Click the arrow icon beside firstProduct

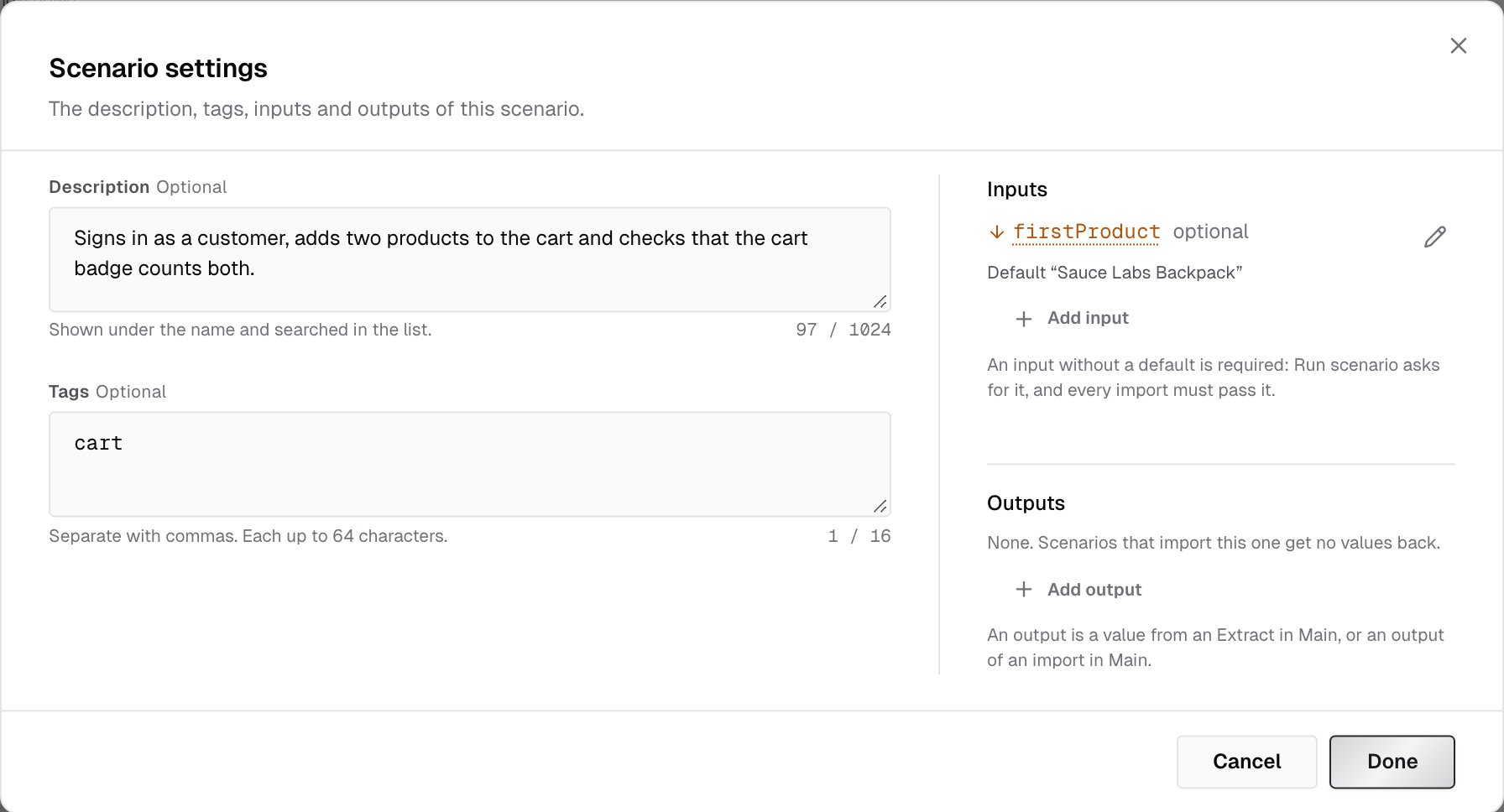click(x=996, y=232)
